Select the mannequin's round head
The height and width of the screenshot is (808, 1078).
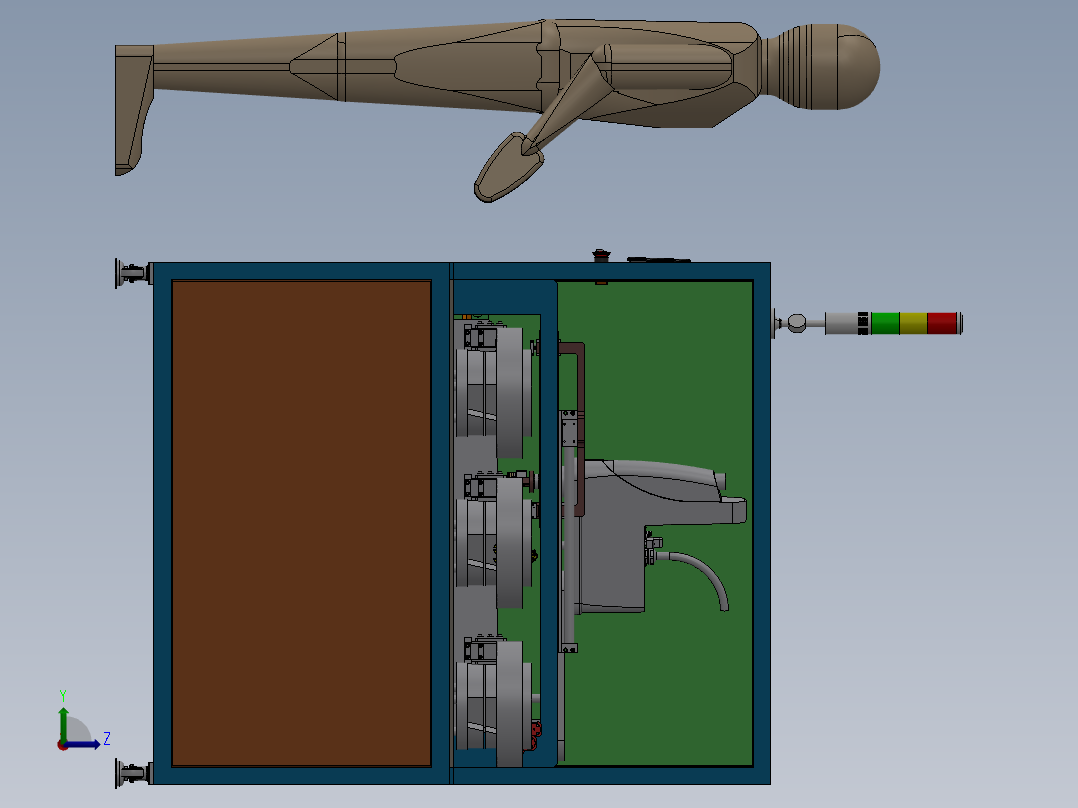click(847, 67)
